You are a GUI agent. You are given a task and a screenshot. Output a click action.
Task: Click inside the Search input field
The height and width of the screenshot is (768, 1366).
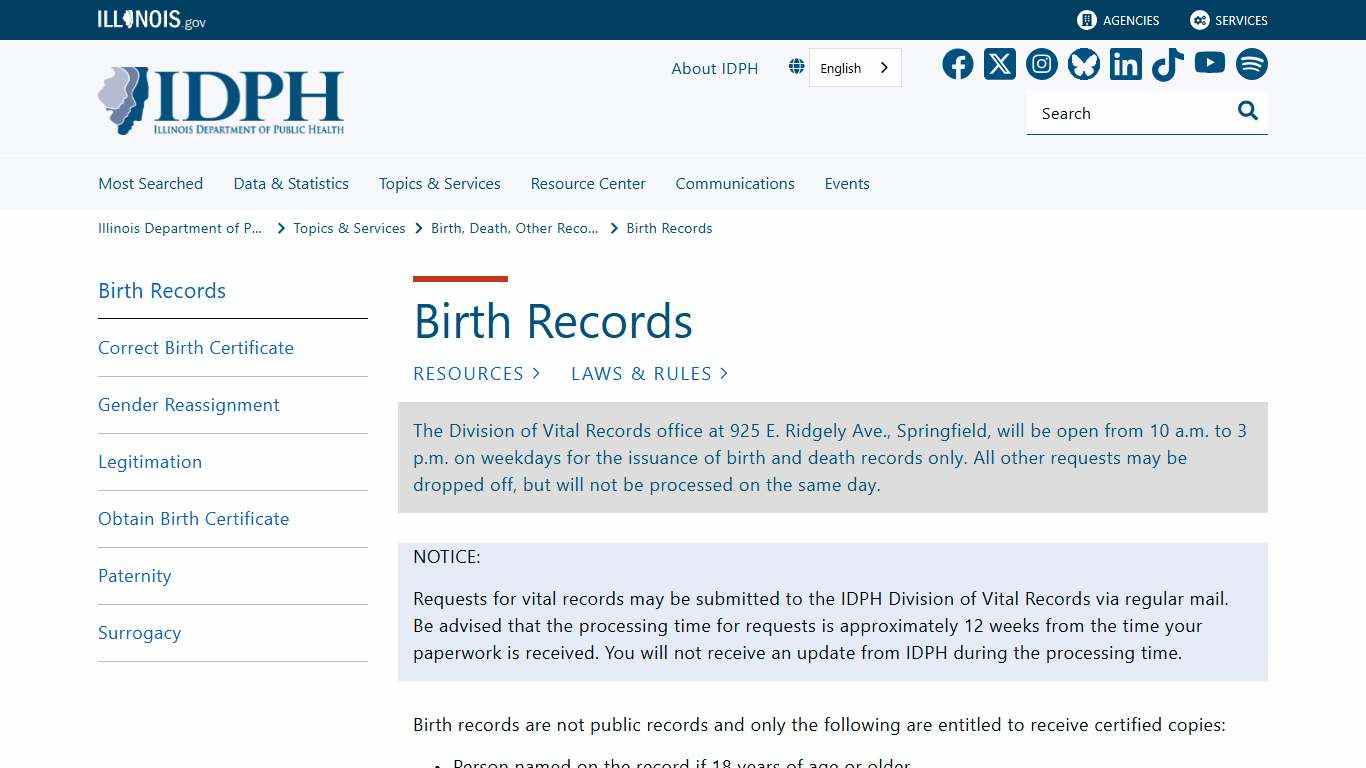[x=1120, y=112]
